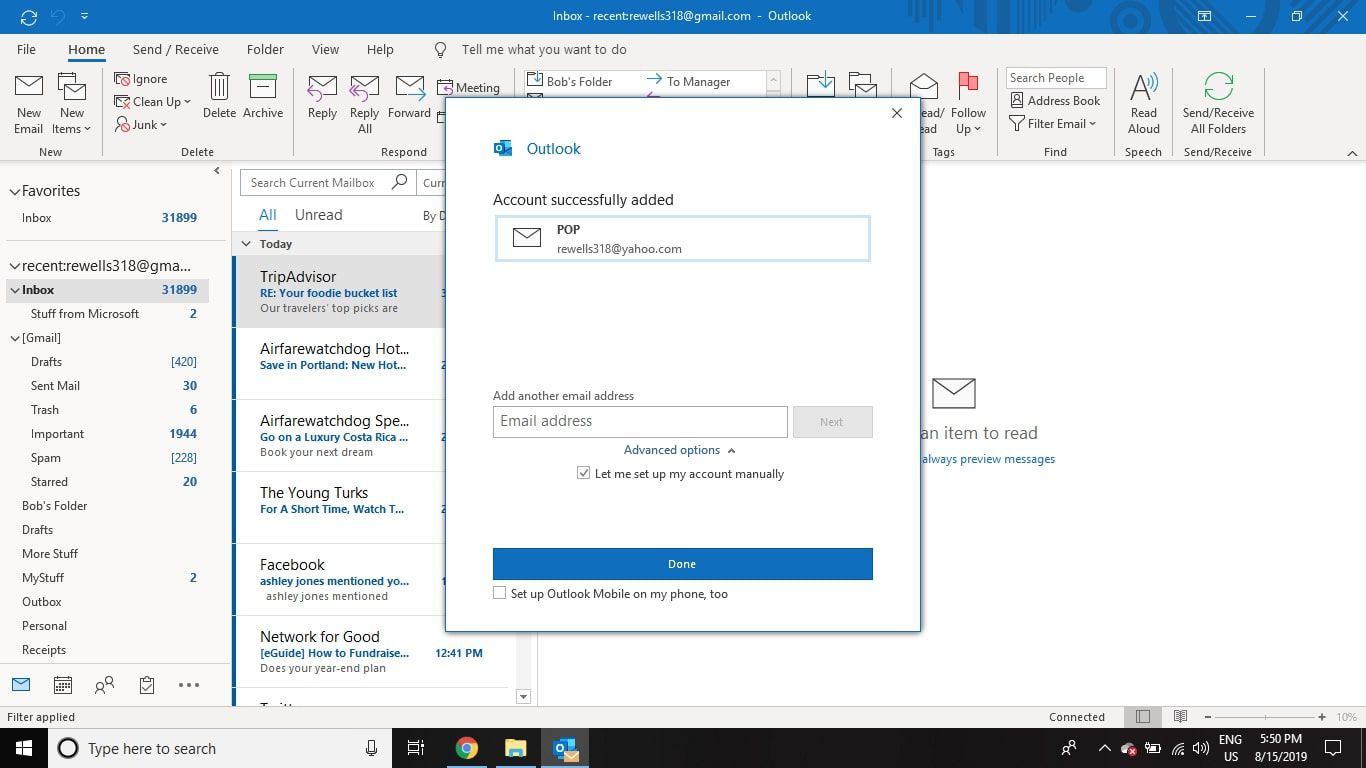Screen dimensions: 1366x768
Task: Click the Reply icon
Action: click(x=322, y=88)
